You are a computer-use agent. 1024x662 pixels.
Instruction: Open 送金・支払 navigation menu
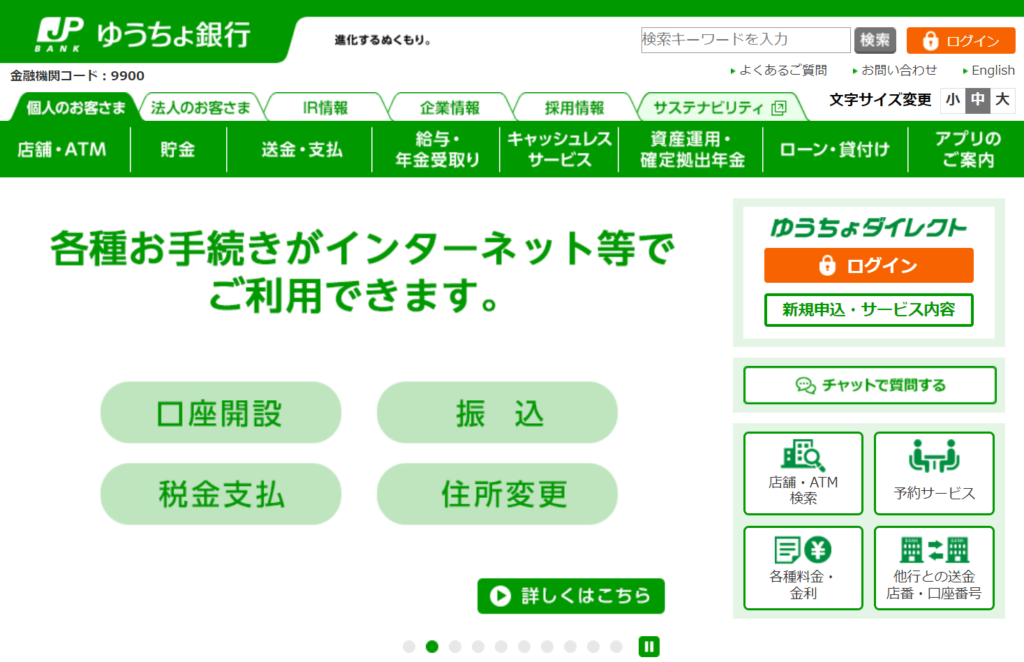click(x=302, y=150)
